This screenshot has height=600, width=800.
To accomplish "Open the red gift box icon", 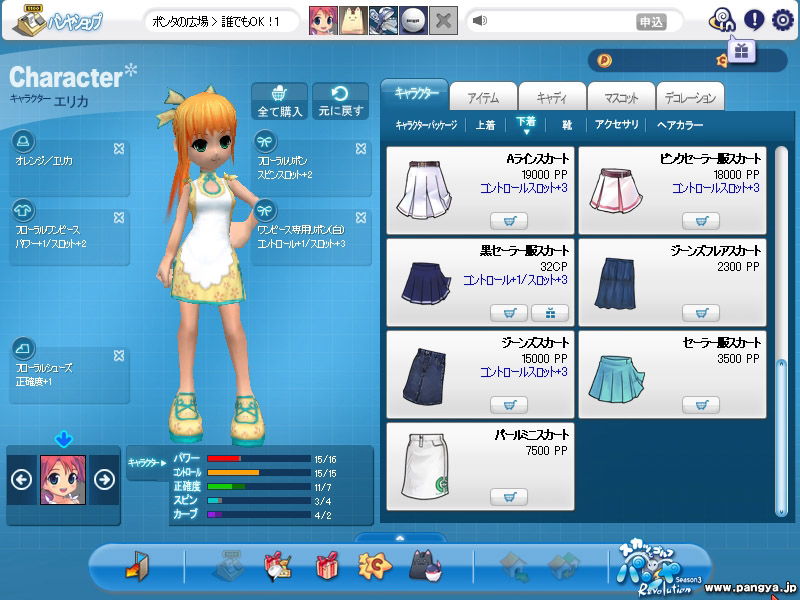I will (327, 565).
